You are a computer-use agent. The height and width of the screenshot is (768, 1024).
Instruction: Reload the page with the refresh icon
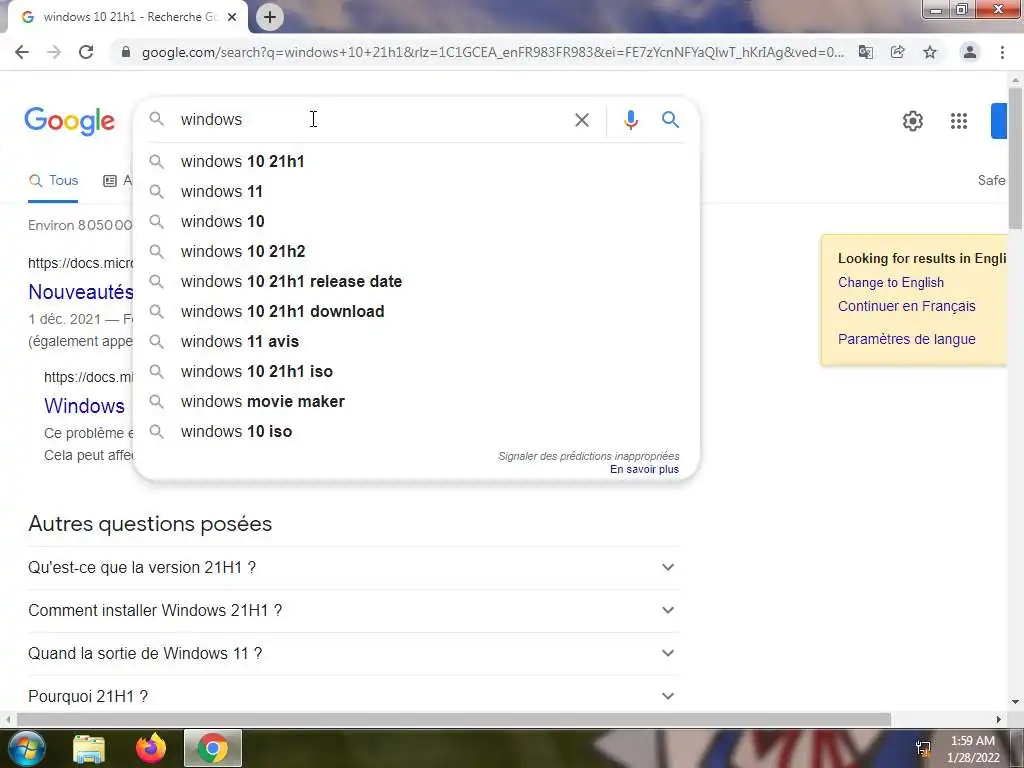[x=86, y=52]
